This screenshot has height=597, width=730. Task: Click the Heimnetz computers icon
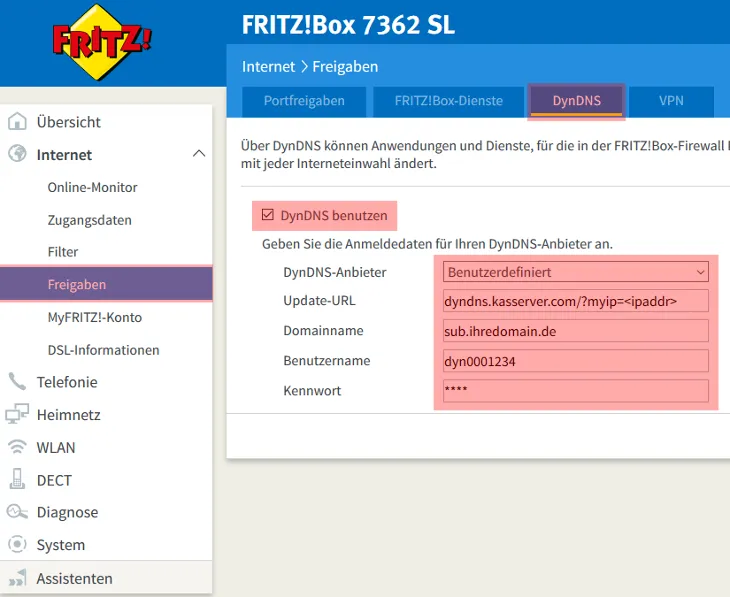pyautogui.click(x=17, y=414)
